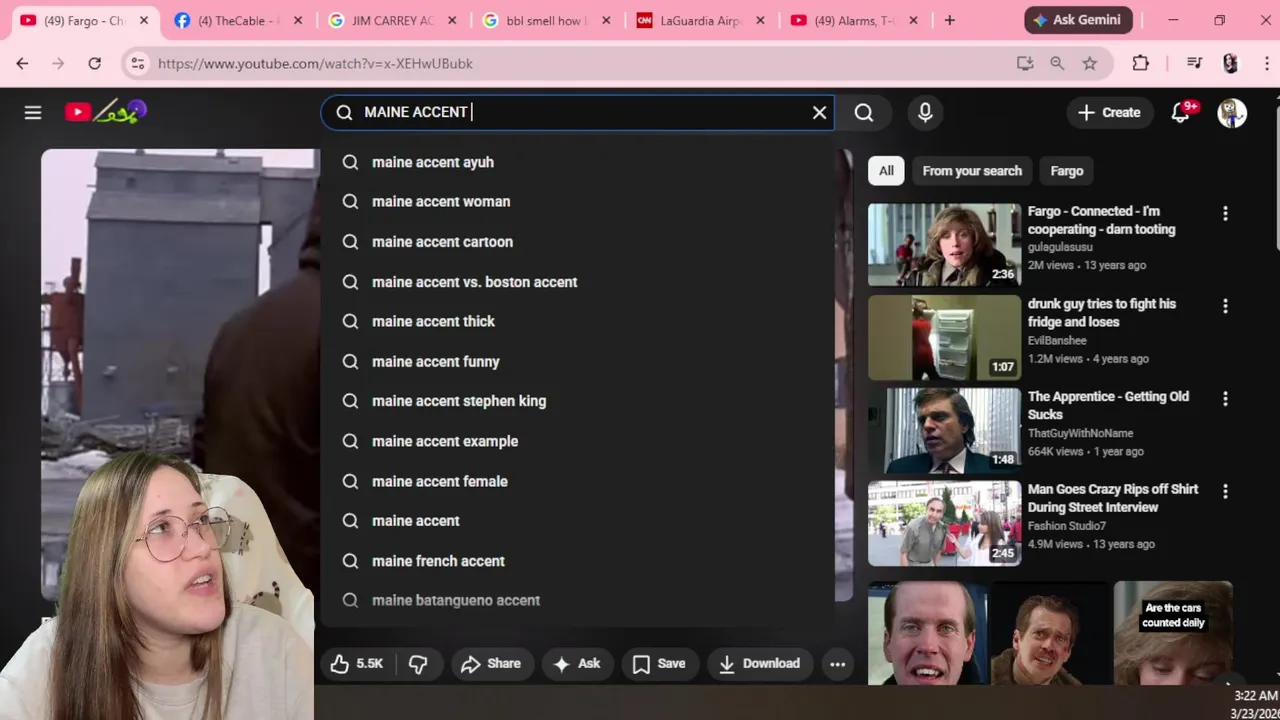1280x720 pixels.
Task: Open drunk guy fights fridge thumbnail
Action: coord(944,338)
